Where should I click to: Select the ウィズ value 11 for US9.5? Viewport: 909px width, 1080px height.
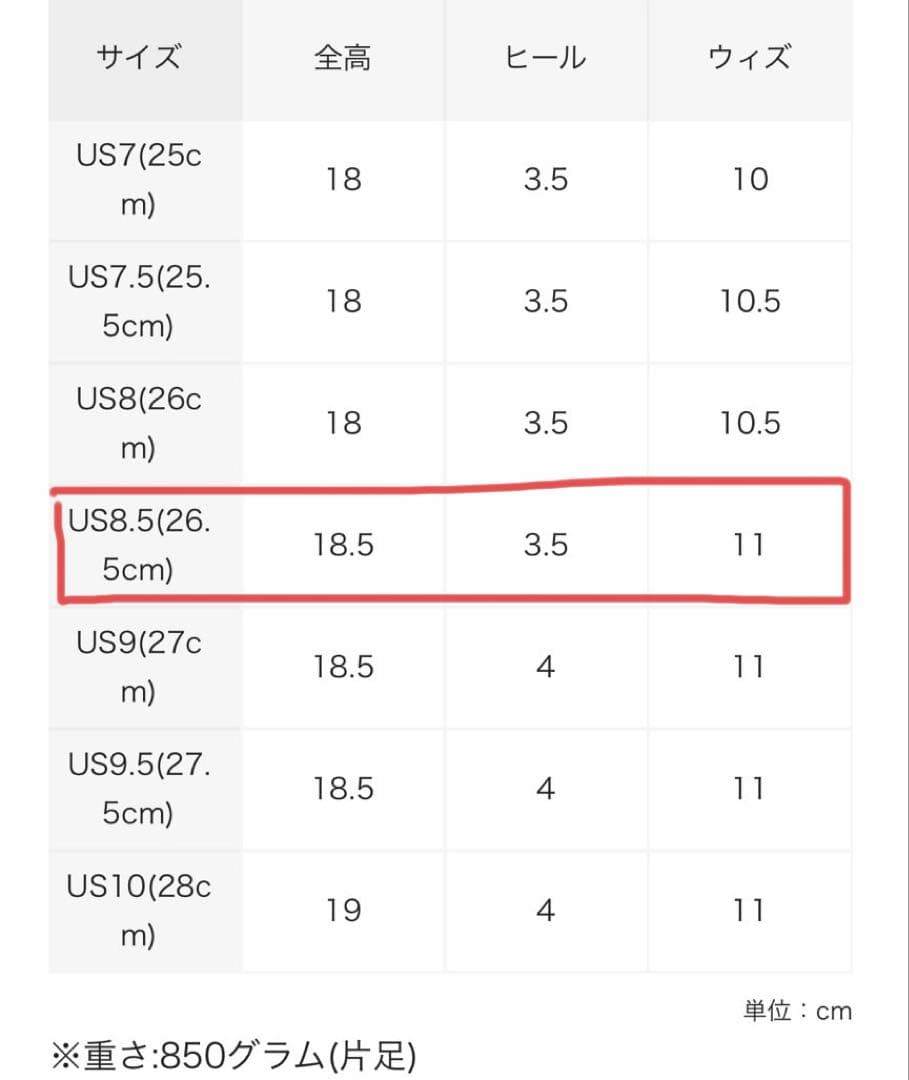tap(749, 788)
